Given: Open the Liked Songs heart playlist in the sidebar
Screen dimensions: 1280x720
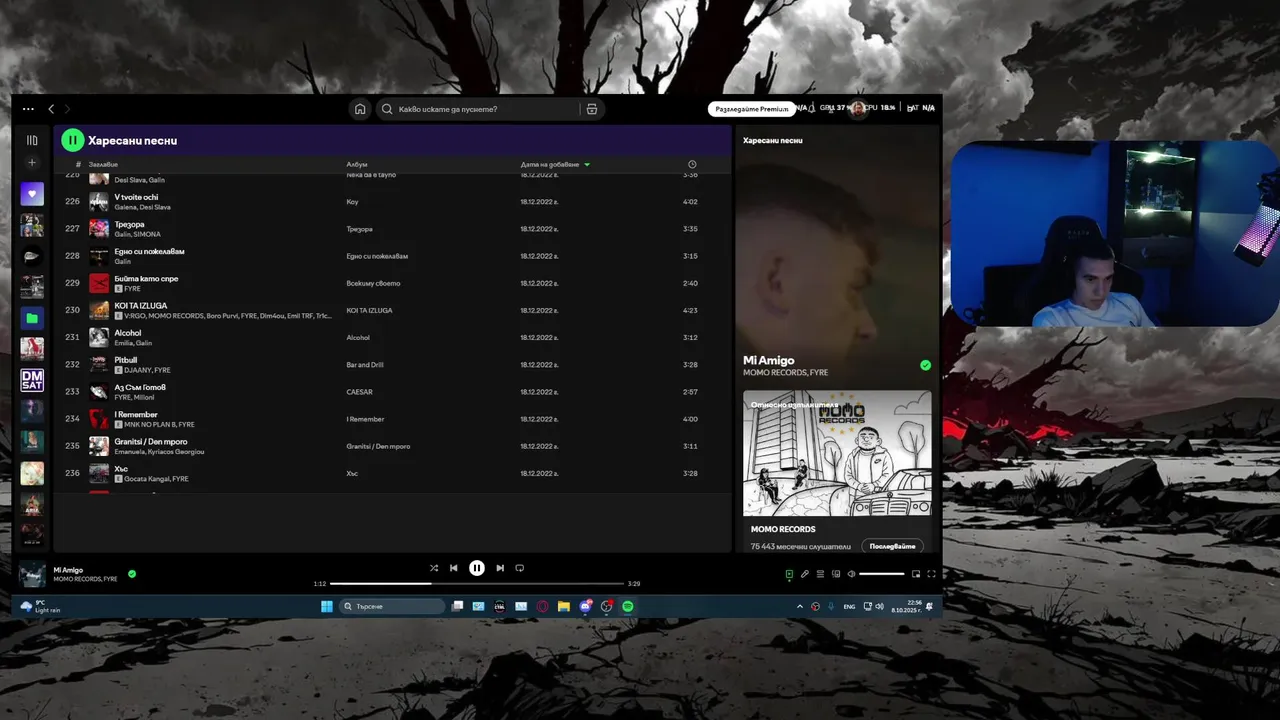Looking at the screenshot, I should [x=32, y=194].
